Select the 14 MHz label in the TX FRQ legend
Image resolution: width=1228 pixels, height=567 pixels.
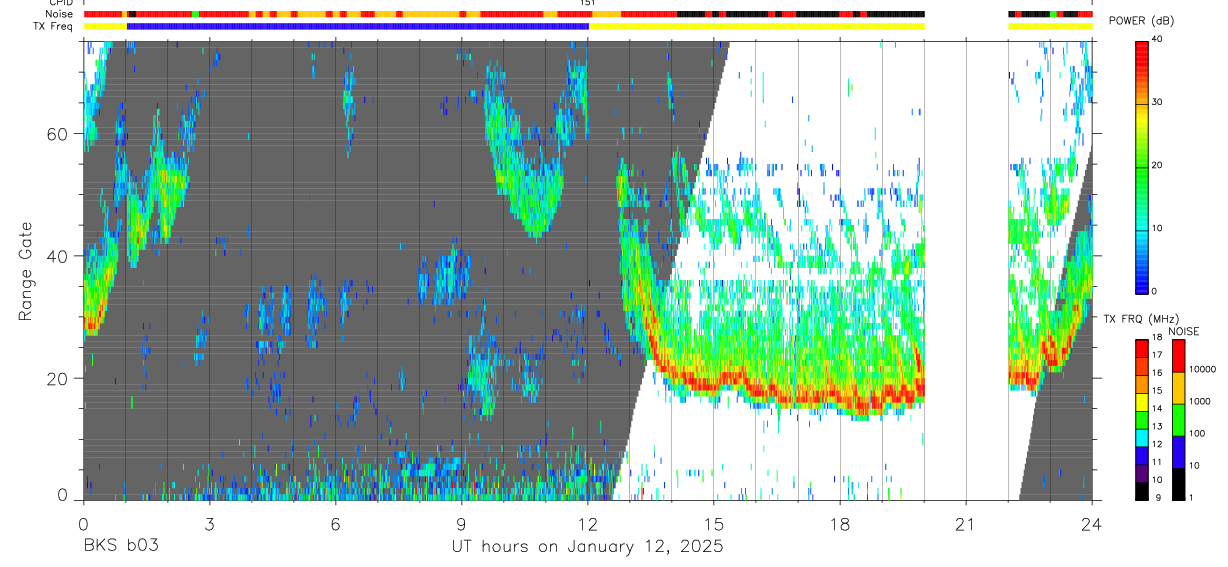click(x=1157, y=408)
